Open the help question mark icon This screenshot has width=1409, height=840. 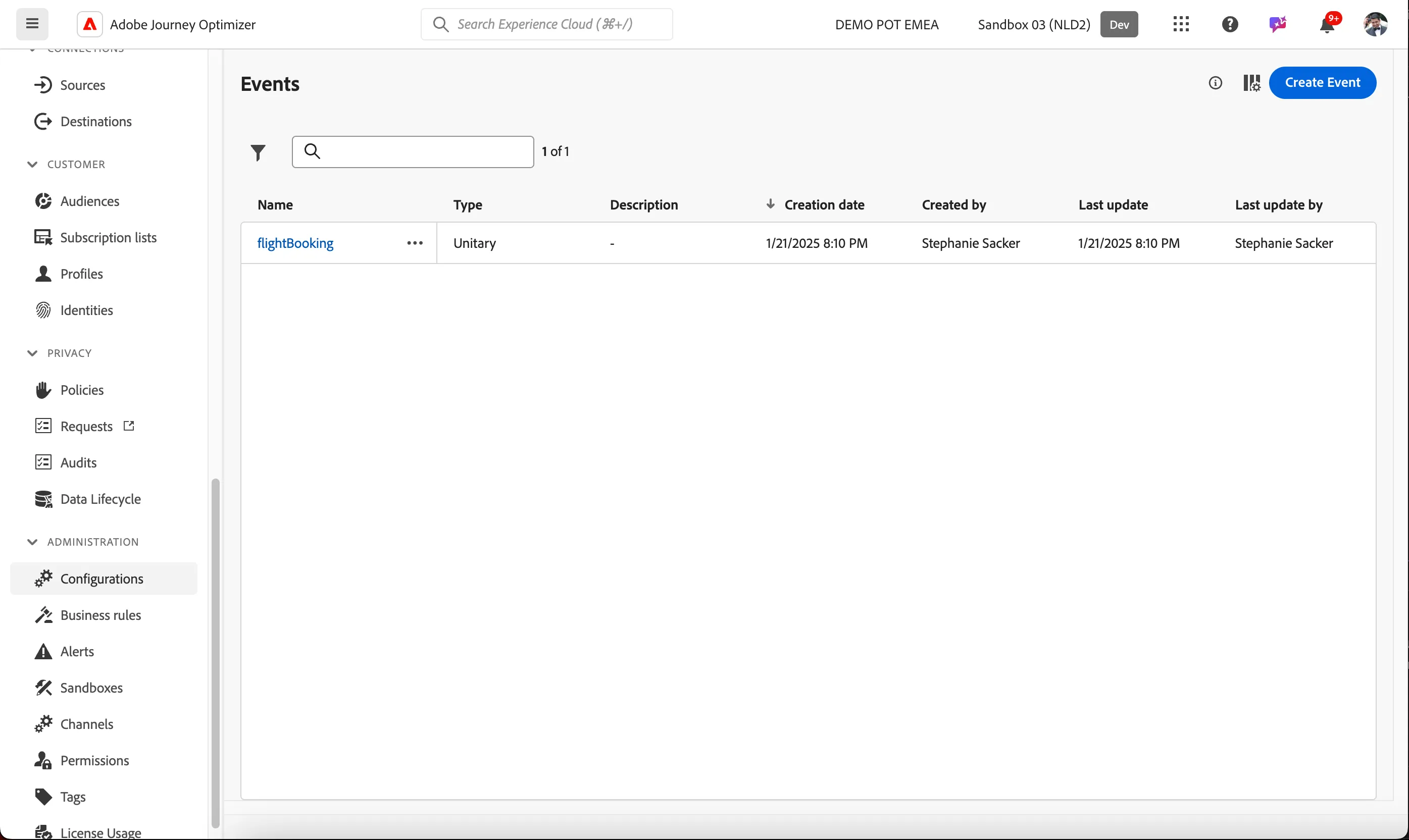coord(1230,24)
